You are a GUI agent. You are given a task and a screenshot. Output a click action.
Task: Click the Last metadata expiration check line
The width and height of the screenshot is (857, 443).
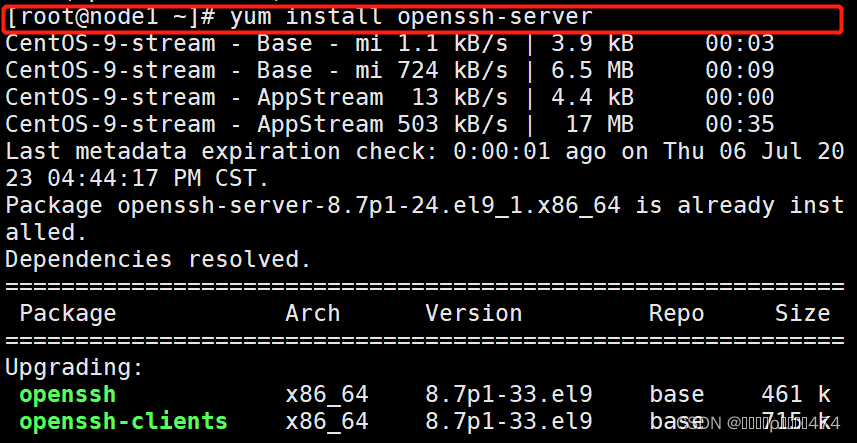425,165
